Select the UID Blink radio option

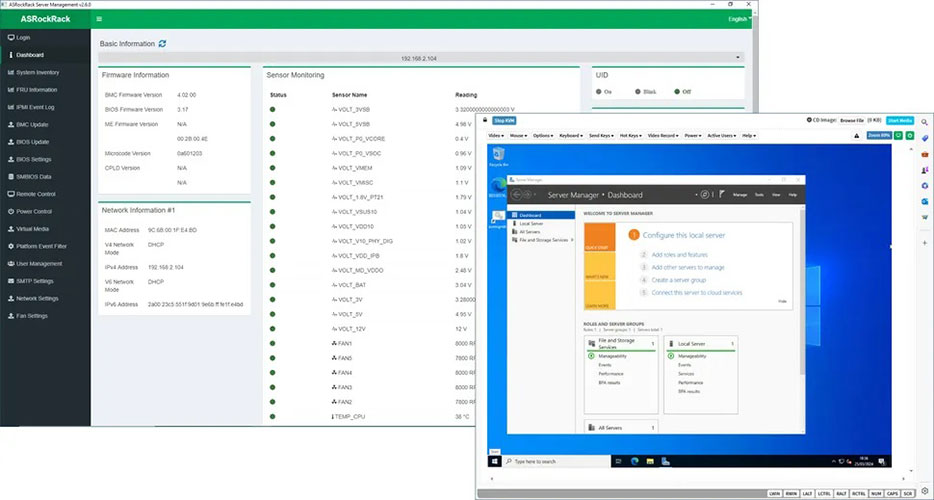coord(641,91)
